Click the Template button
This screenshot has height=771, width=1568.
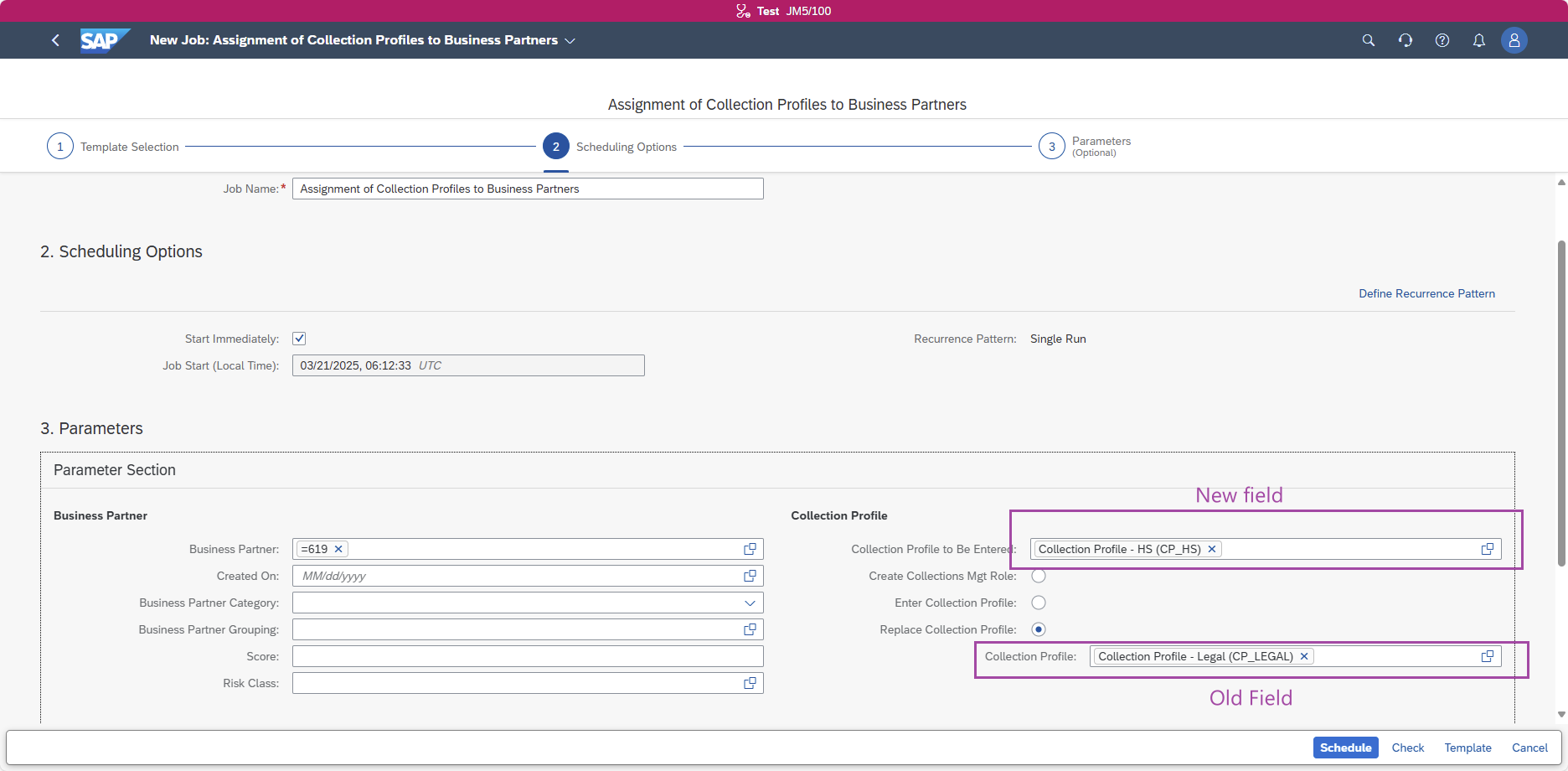click(1467, 748)
